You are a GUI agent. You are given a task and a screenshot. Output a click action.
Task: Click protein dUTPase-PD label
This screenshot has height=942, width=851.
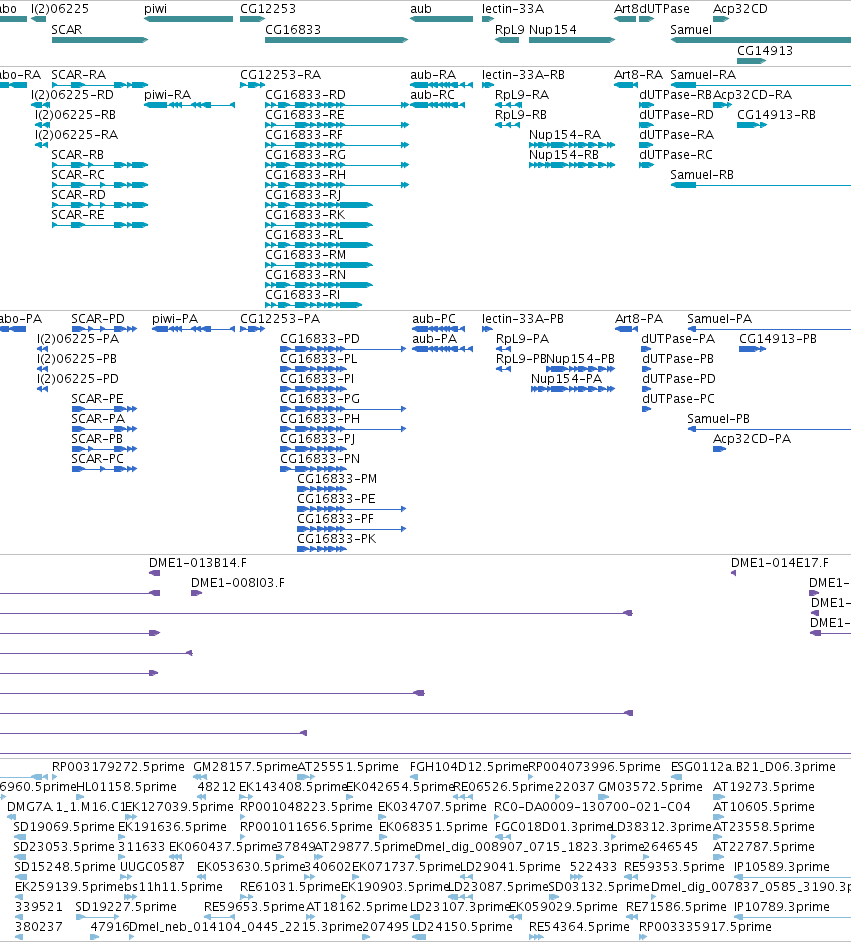[x=679, y=379]
